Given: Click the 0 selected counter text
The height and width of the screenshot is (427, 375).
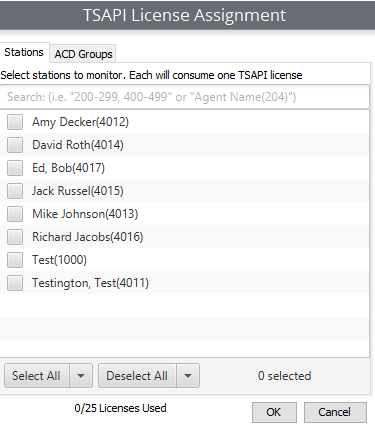Looking at the screenshot, I should pyautogui.click(x=284, y=376).
